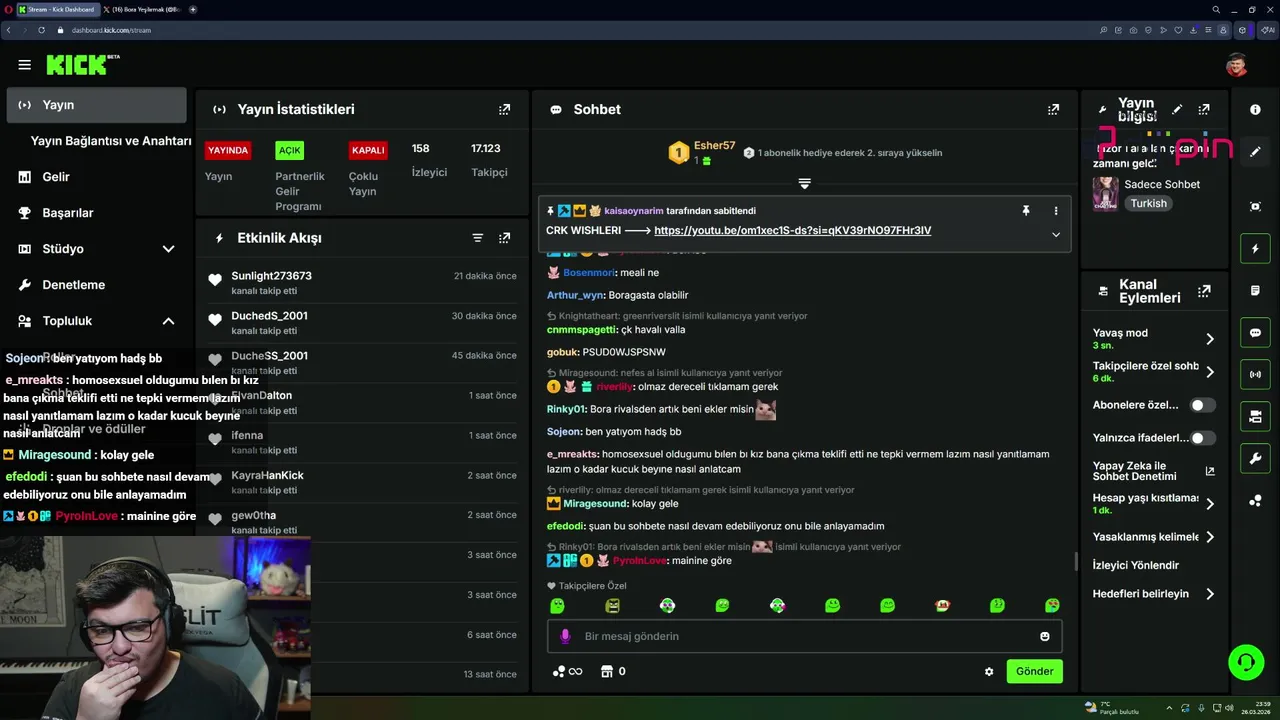Pop out the Kanal Eylemleri panel

1204,291
